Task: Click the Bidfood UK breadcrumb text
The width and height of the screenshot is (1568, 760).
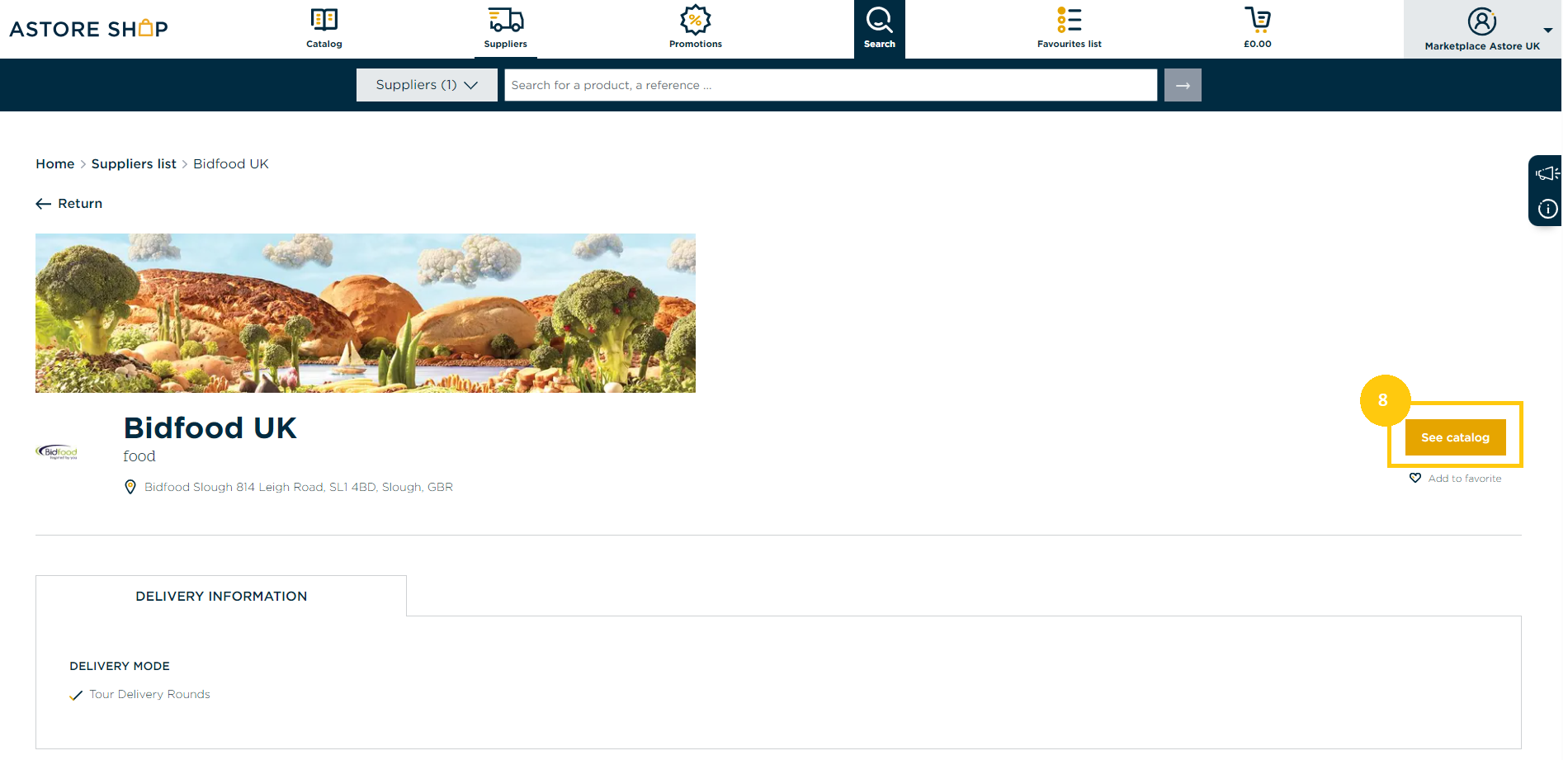Action: click(x=231, y=164)
